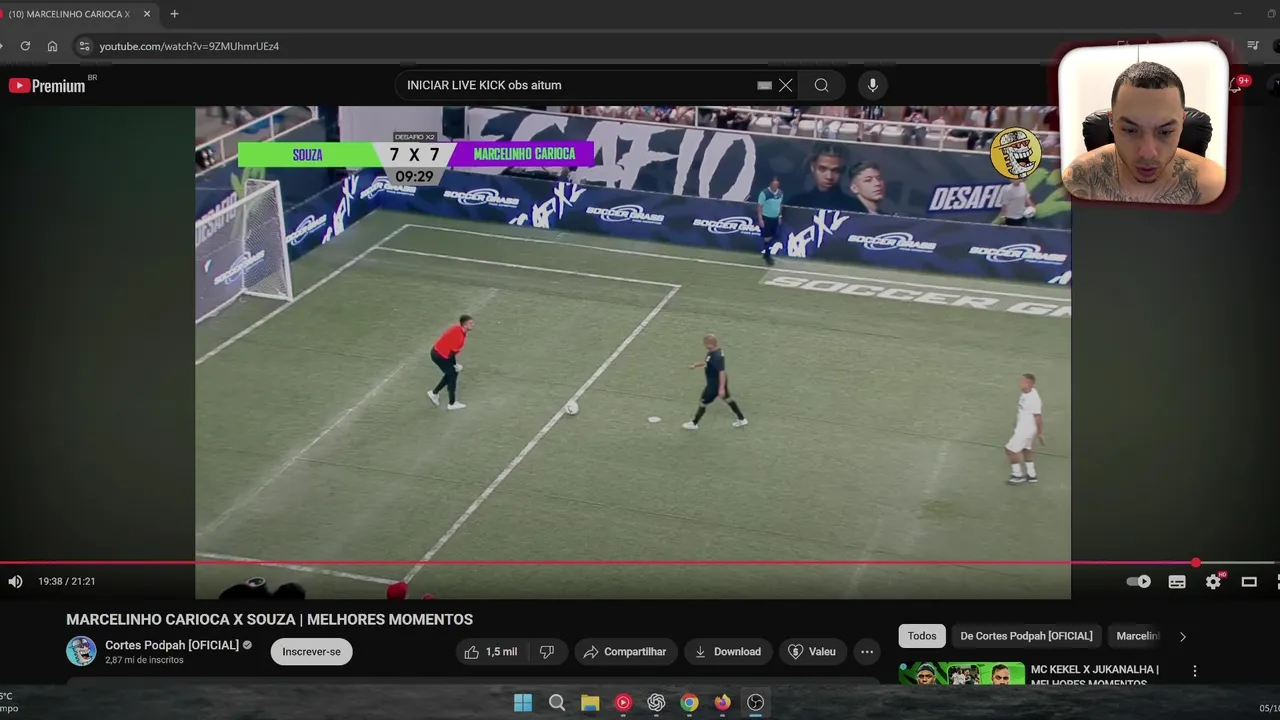Open File Explorer from taskbar

tap(590, 703)
